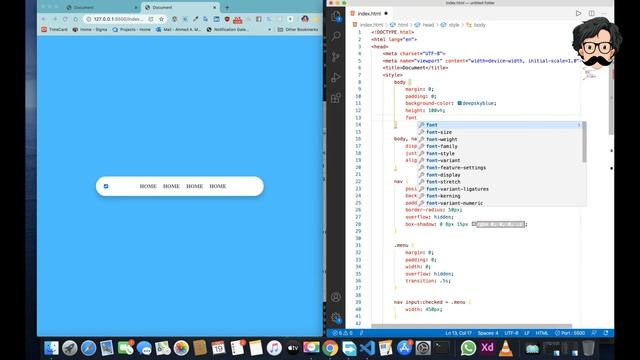Open Safari from the Dock
The width and height of the screenshot is (640, 360).
tap(89, 348)
